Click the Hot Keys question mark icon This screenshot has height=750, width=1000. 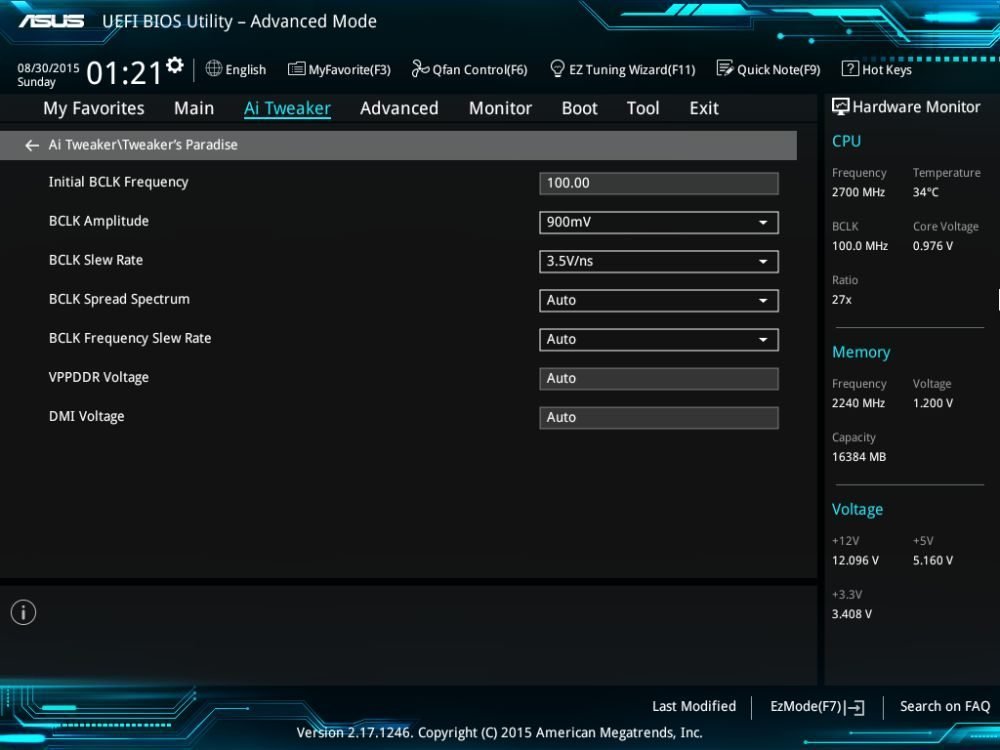tap(850, 68)
